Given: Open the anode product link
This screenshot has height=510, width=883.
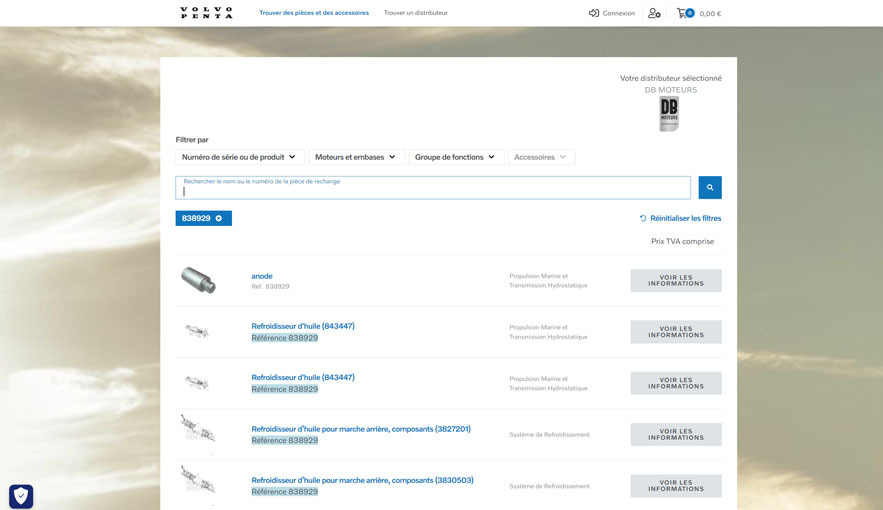Looking at the screenshot, I should pos(262,276).
